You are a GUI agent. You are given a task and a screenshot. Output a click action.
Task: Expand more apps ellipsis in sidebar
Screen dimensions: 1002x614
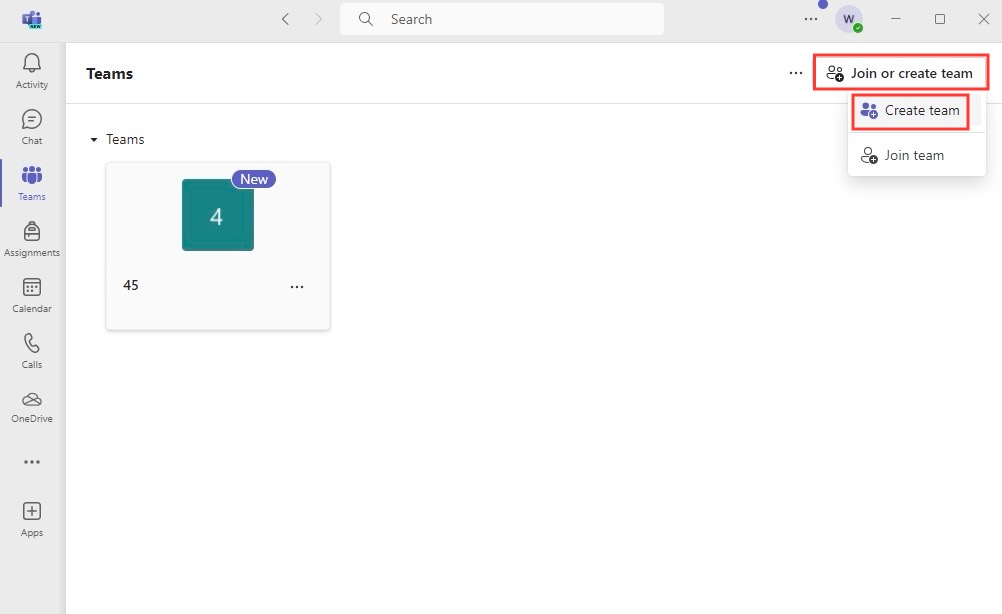(31, 462)
